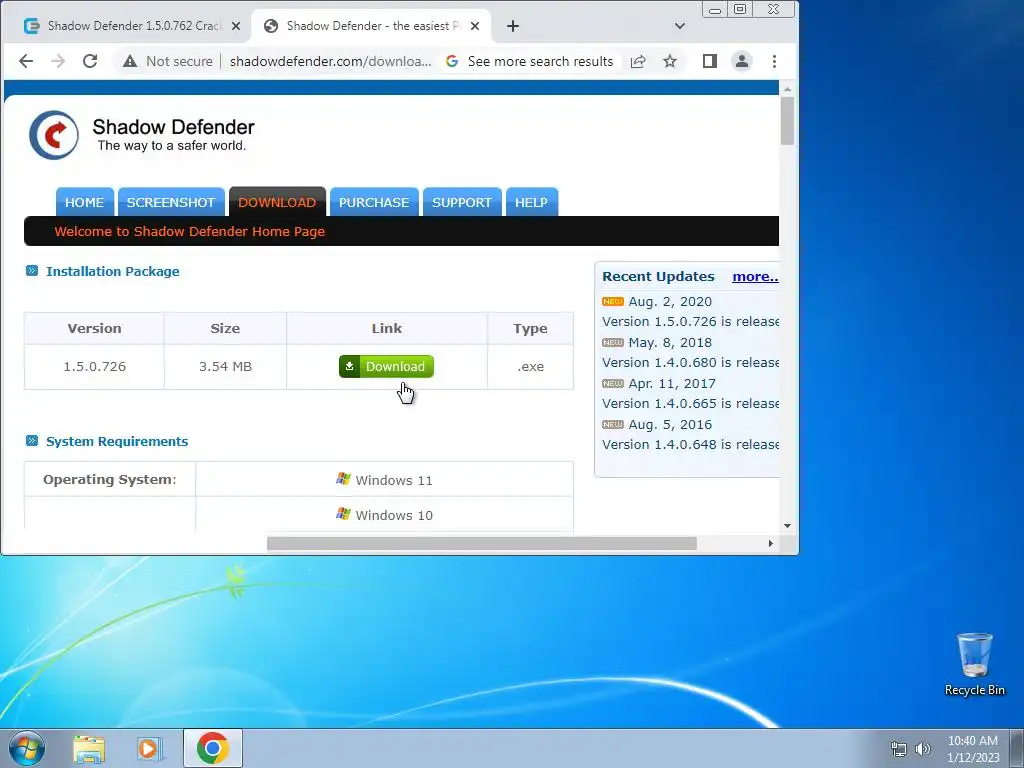The image size is (1024, 768).
Task: Click the Not secure warning icon
Action: click(130, 61)
